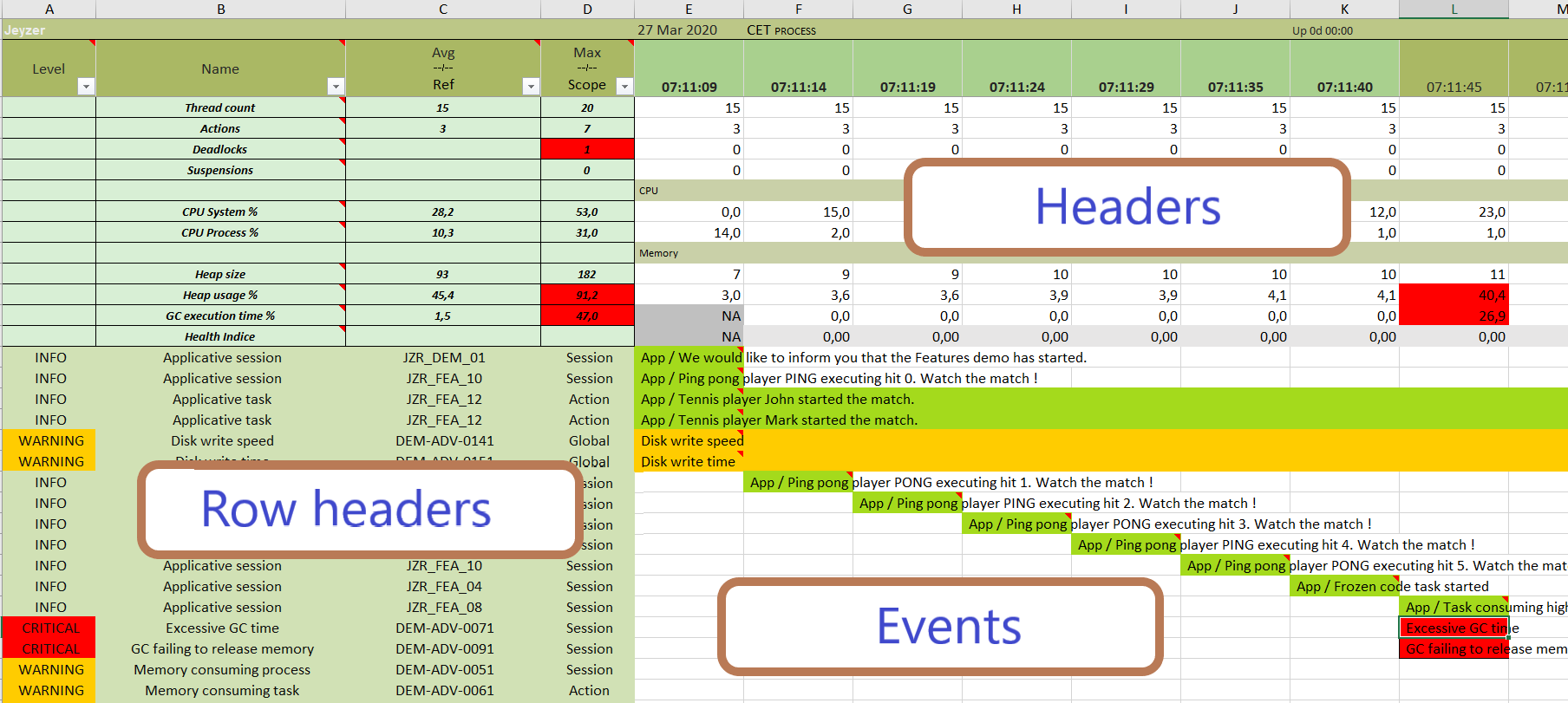
Task: Click the red 91,2 Heap usage max cell
Action: [587, 296]
